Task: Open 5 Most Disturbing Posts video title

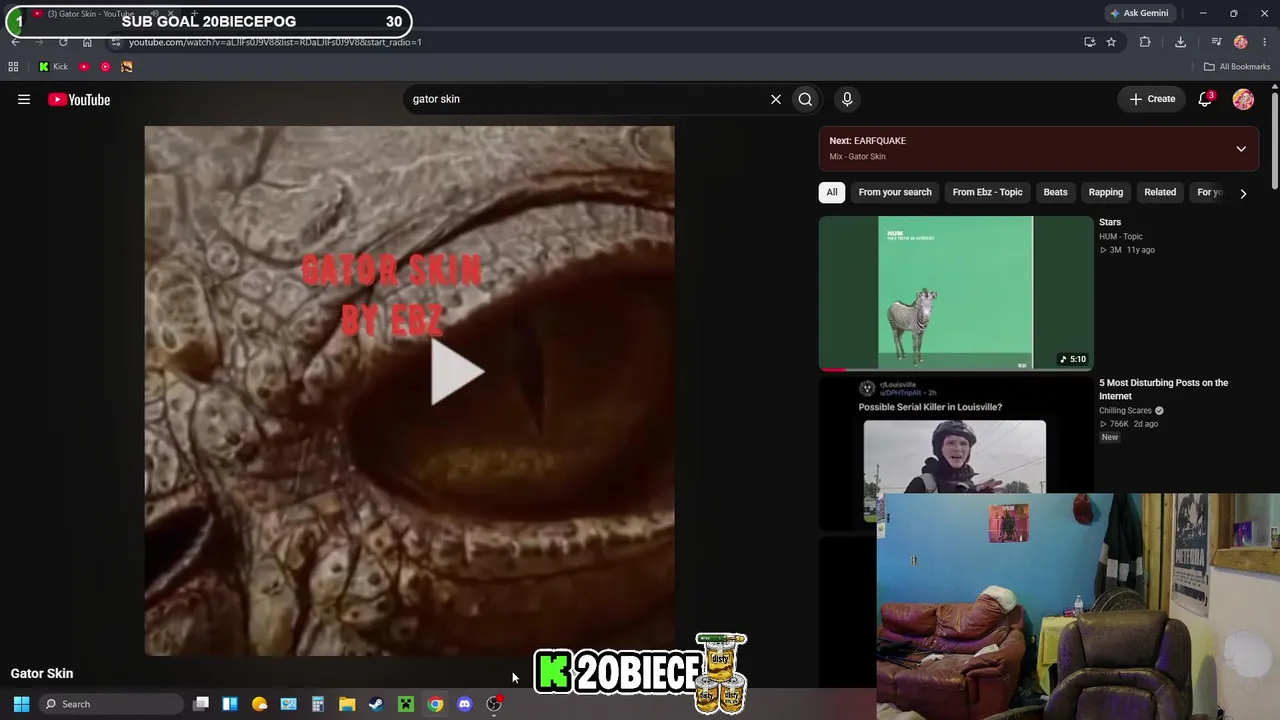Action: point(1164,389)
